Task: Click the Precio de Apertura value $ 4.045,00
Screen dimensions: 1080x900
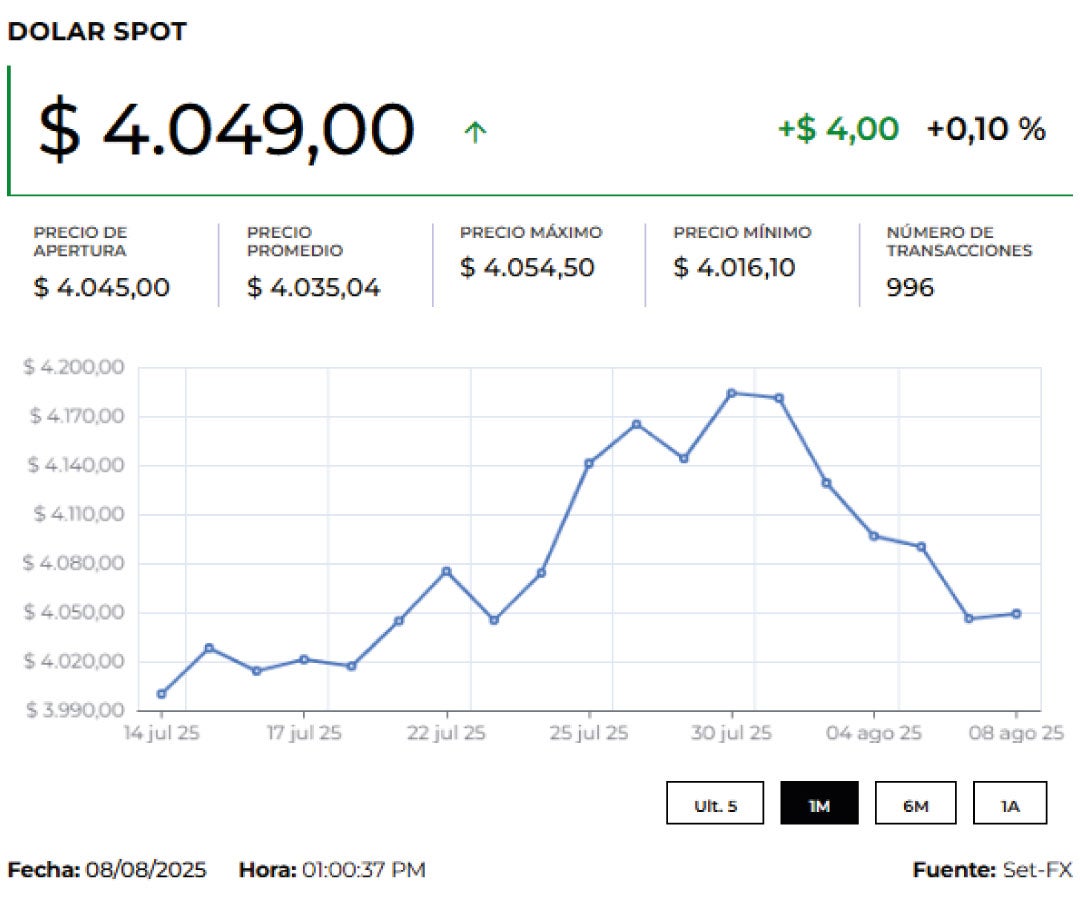Action: pos(102,288)
